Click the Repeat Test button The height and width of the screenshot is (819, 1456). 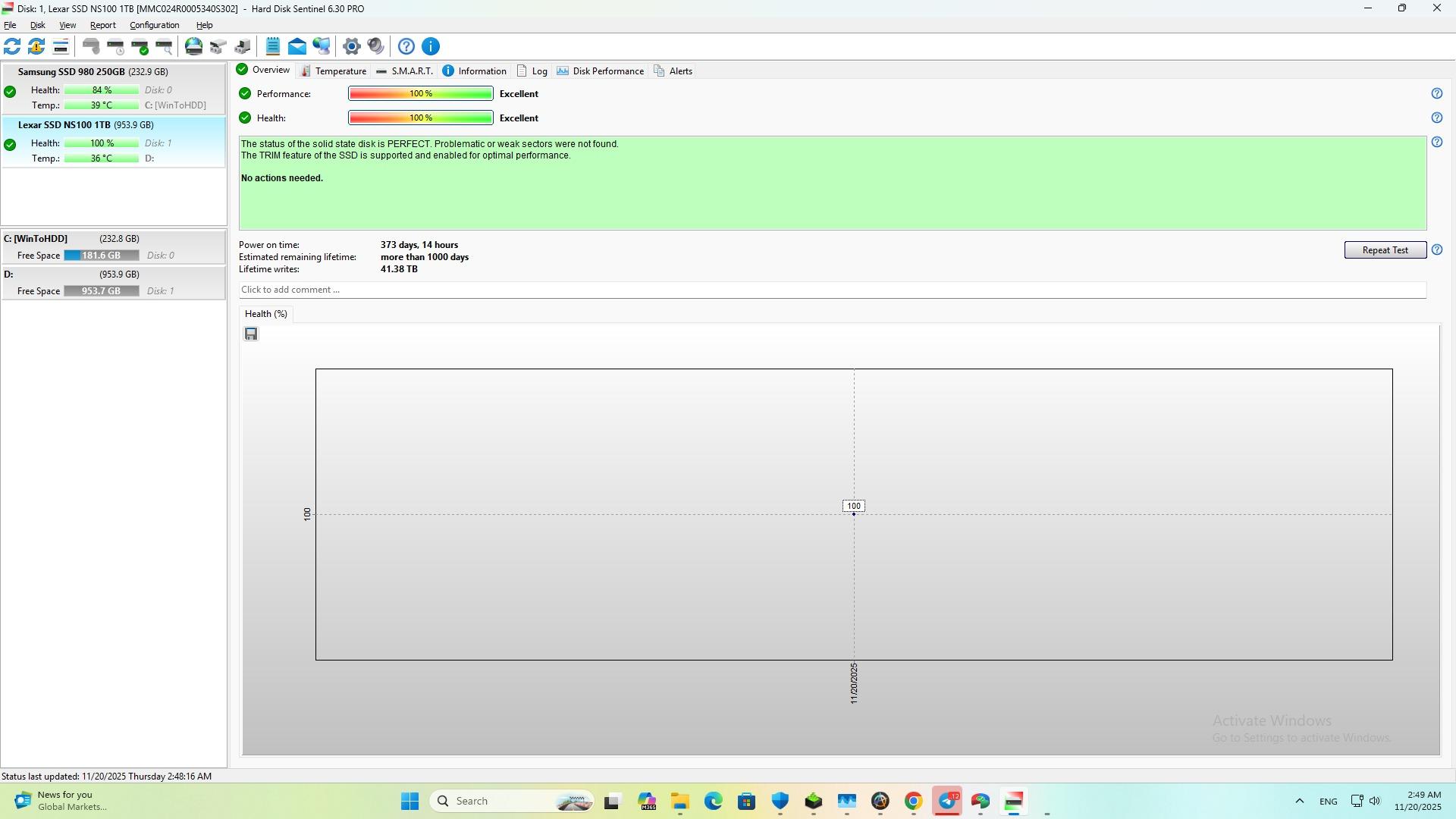(x=1385, y=250)
